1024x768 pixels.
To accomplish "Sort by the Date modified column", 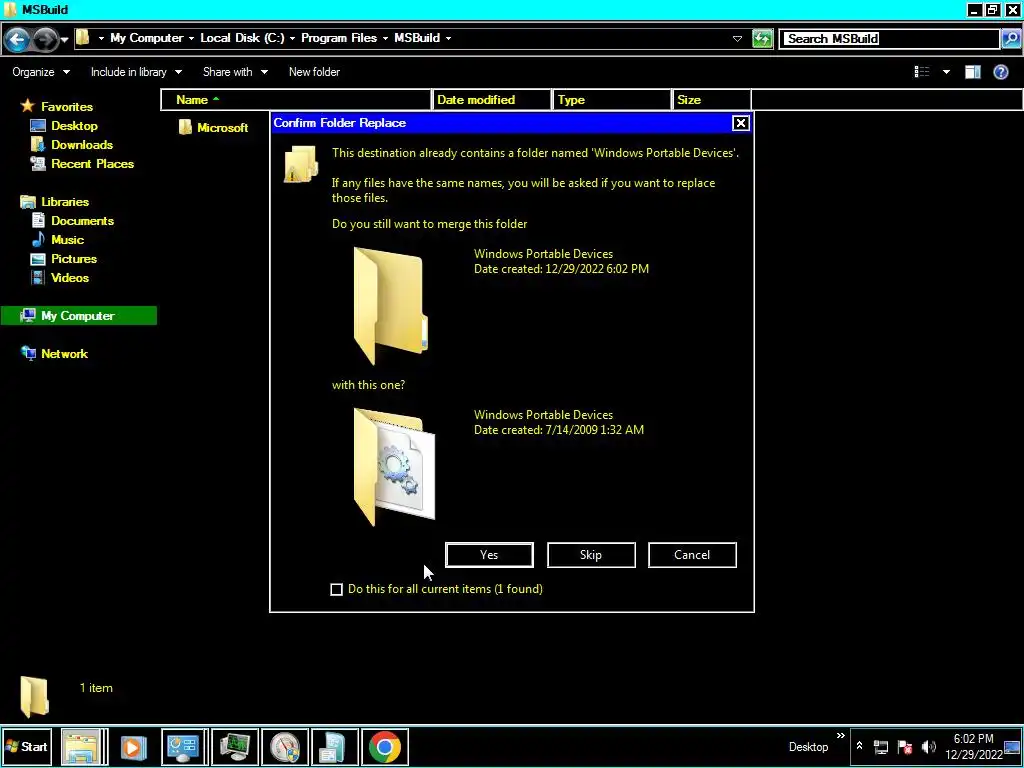I will coord(492,100).
